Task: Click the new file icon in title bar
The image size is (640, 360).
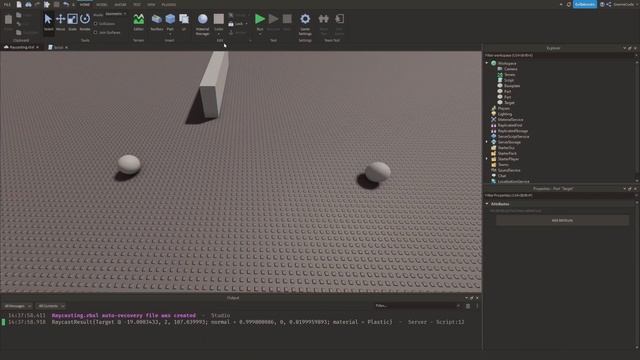Action: (19, 4)
